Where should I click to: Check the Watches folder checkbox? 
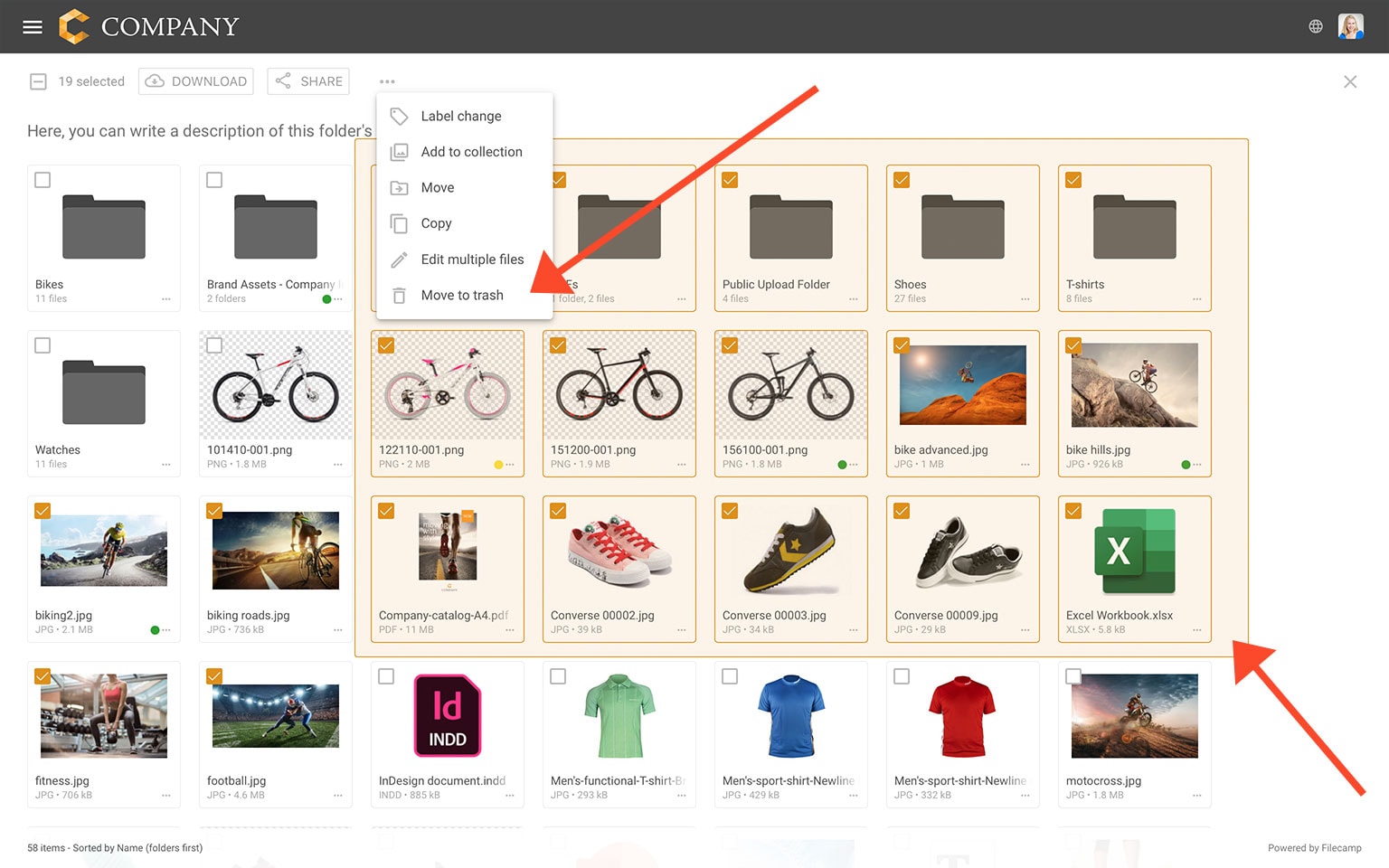(43, 345)
